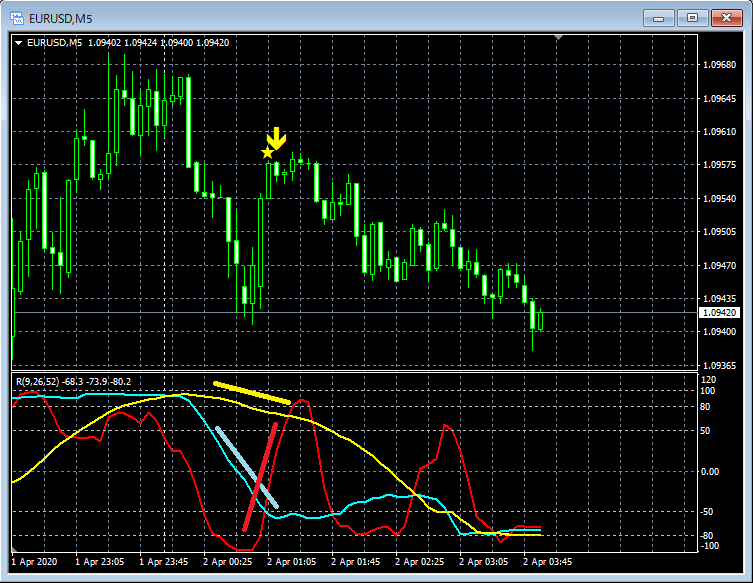The image size is (753, 583).
Task: Click the 2 Apr 02:25 time label
Action: (419, 561)
